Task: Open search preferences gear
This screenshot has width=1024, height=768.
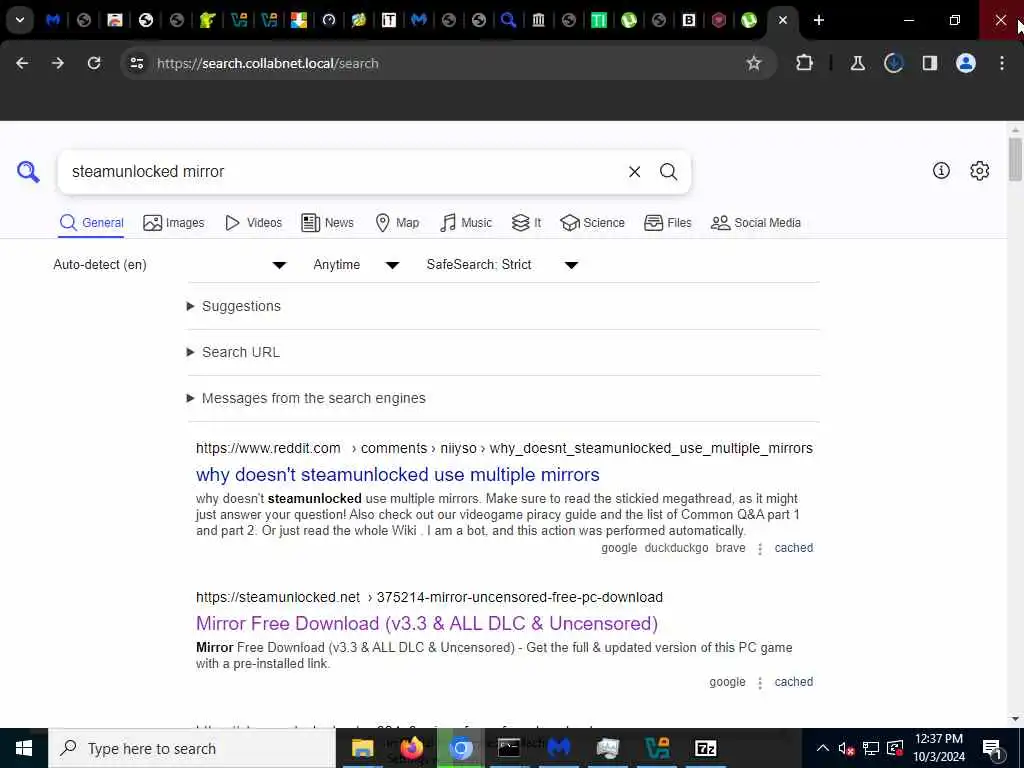Action: click(x=979, y=171)
